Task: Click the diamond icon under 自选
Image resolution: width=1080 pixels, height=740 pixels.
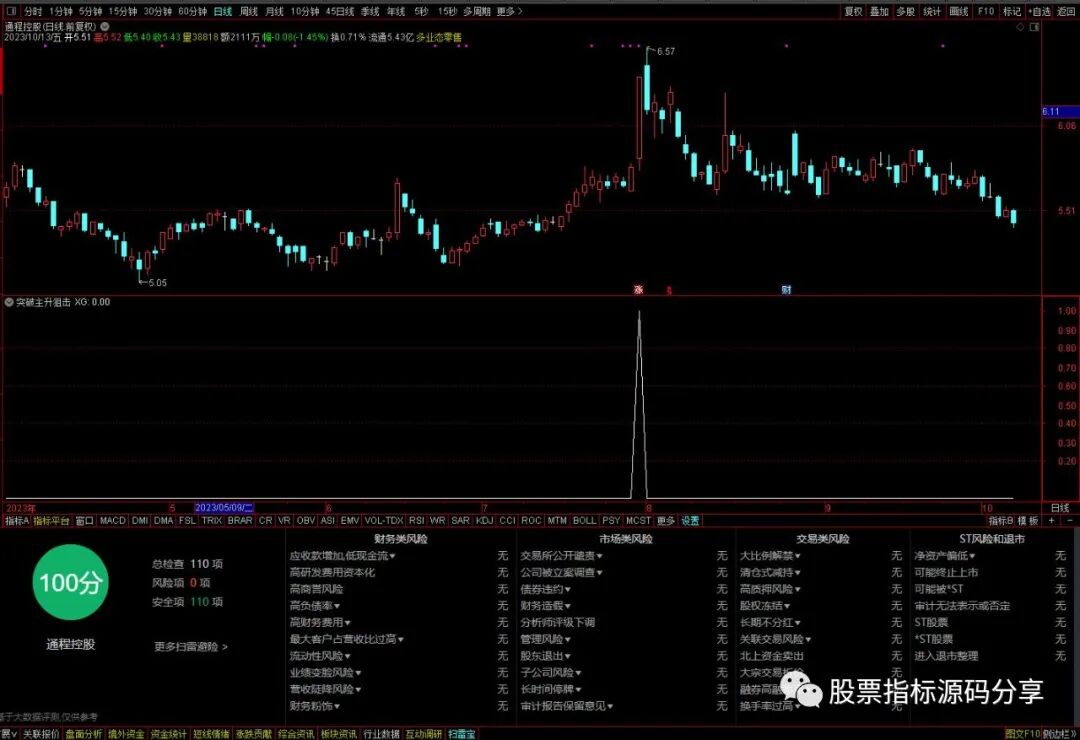Action: coord(1020,27)
